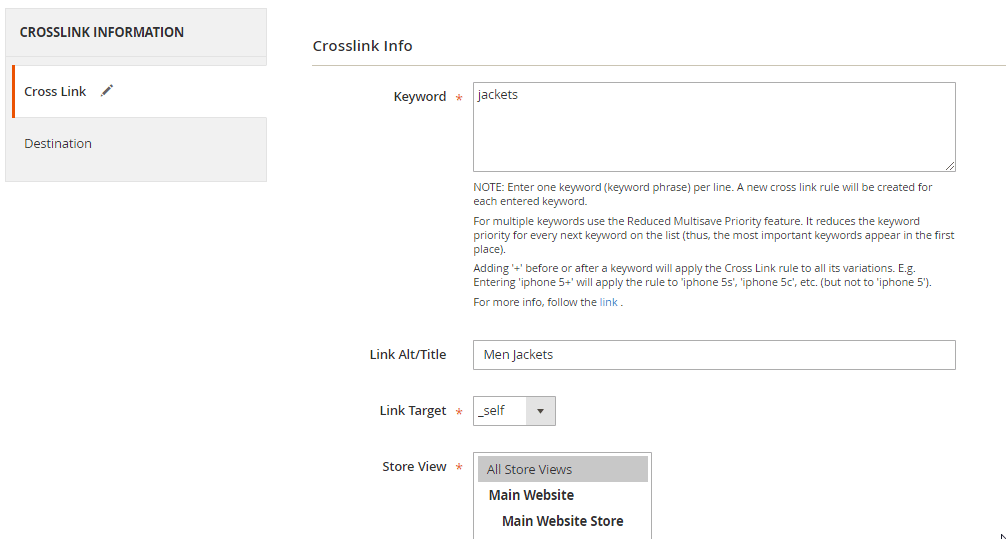Choose Main Website in Store View list

coord(531,495)
